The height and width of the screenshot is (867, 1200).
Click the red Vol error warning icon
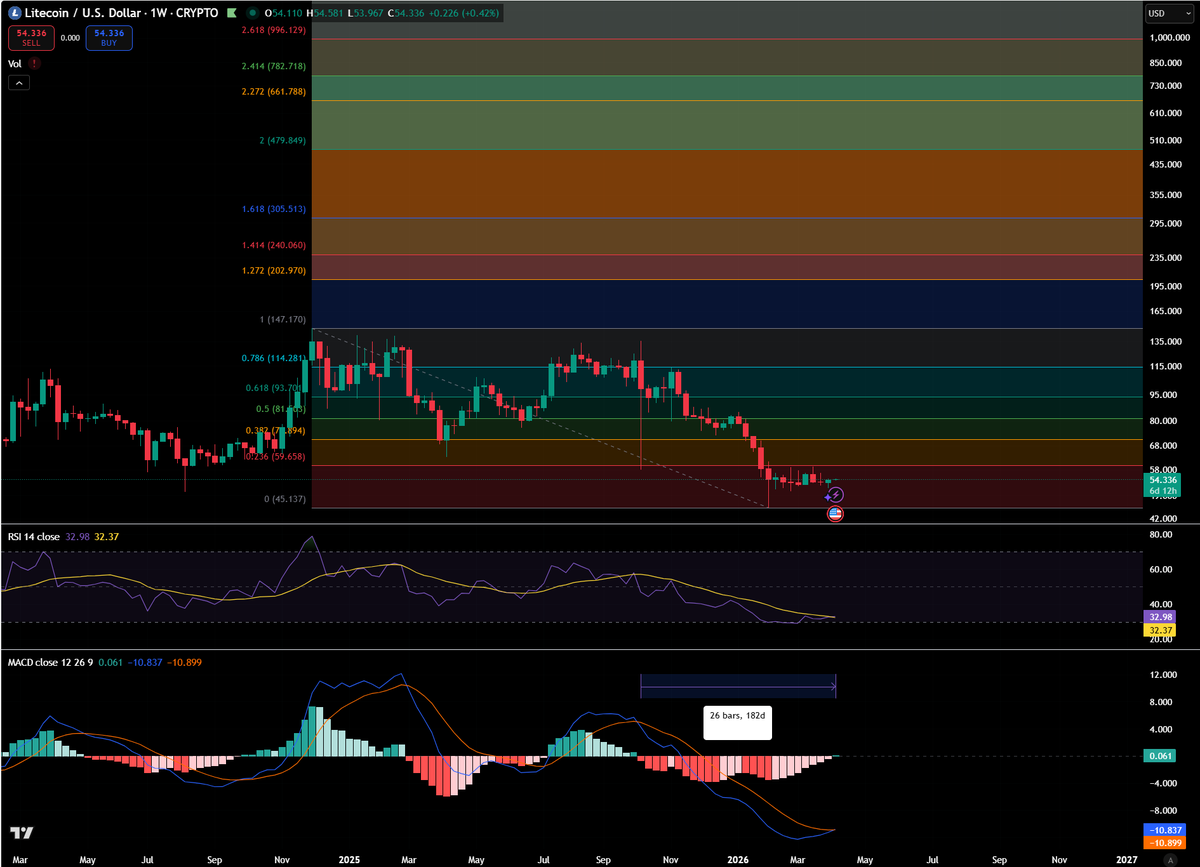coord(35,63)
